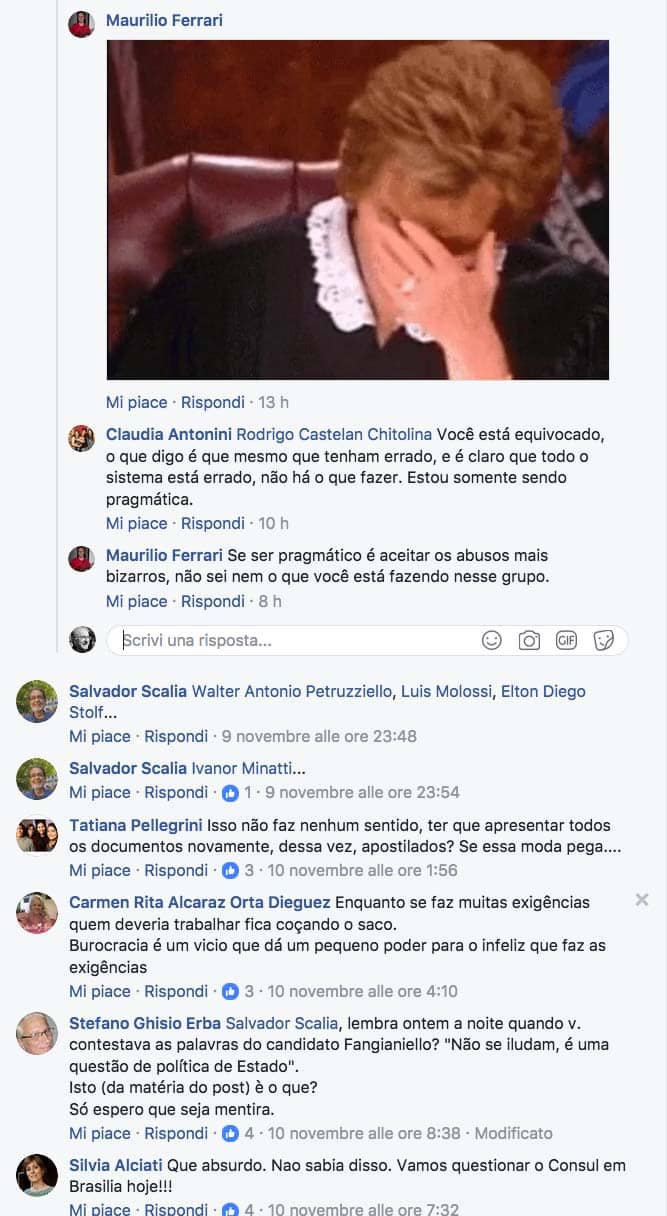Click like reaction icon on Silvia Alciati's comment
Image resolution: width=667 pixels, height=1216 pixels.
click(231, 1210)
